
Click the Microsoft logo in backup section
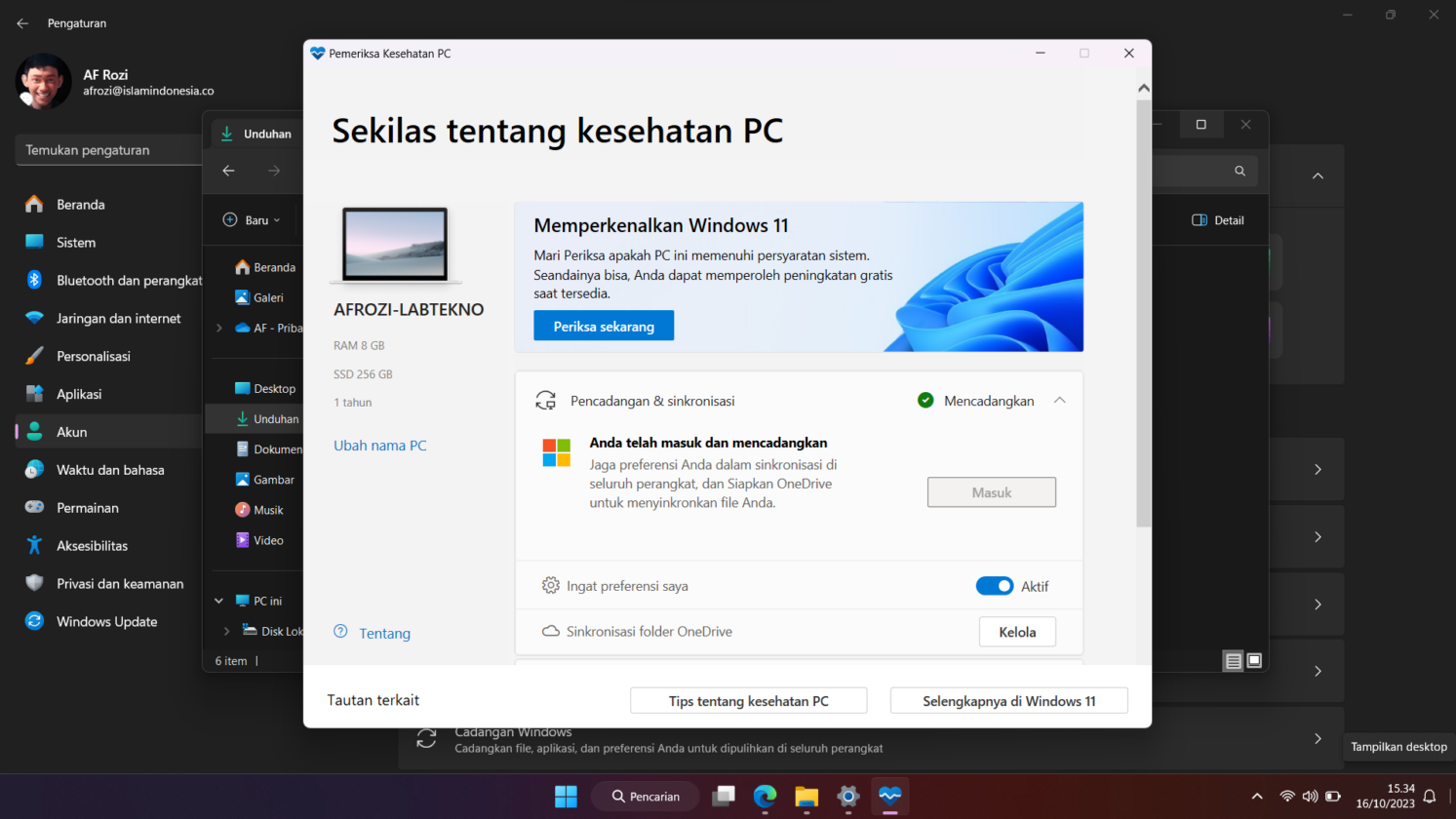(x=557, y=452)
